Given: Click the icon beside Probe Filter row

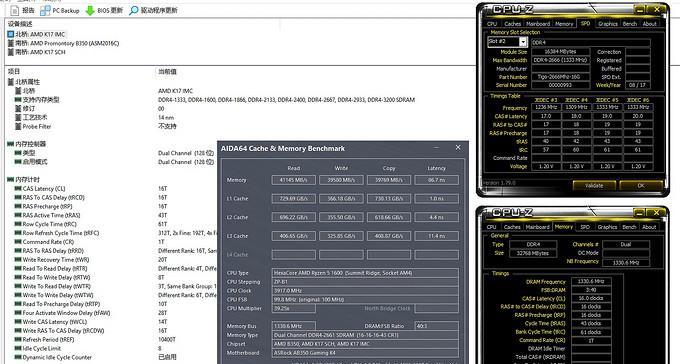Looking at the screenshot, I should point(18,126).
